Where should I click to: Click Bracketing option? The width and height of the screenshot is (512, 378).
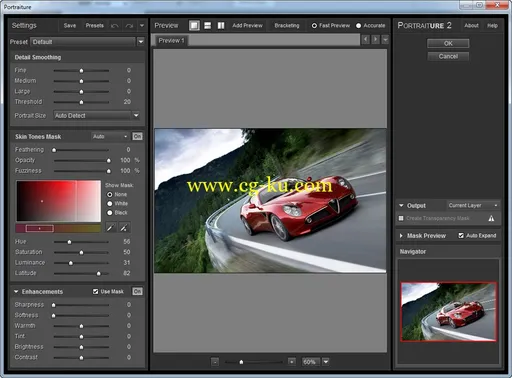(287, 26)
